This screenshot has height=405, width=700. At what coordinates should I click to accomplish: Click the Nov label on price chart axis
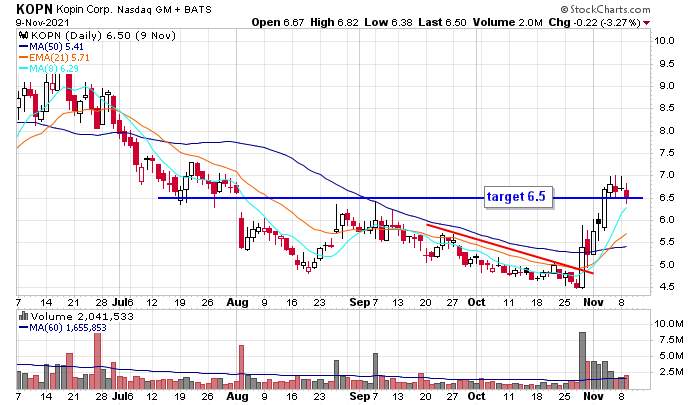click(x=593, y=302)
